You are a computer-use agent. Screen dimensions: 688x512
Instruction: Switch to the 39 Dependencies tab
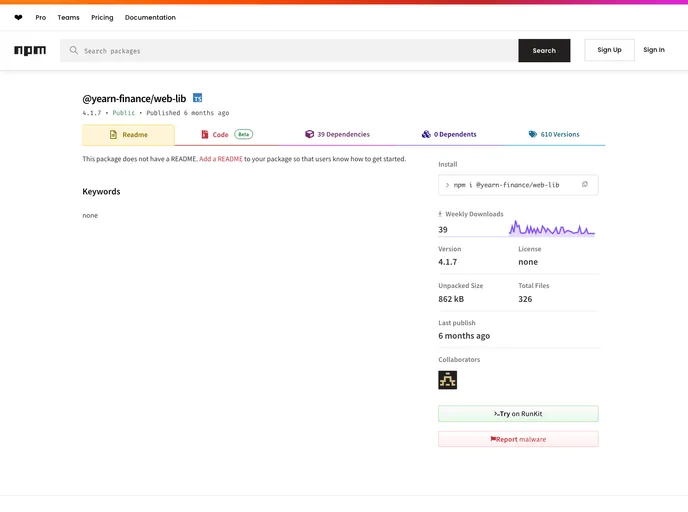click(337, 134)
